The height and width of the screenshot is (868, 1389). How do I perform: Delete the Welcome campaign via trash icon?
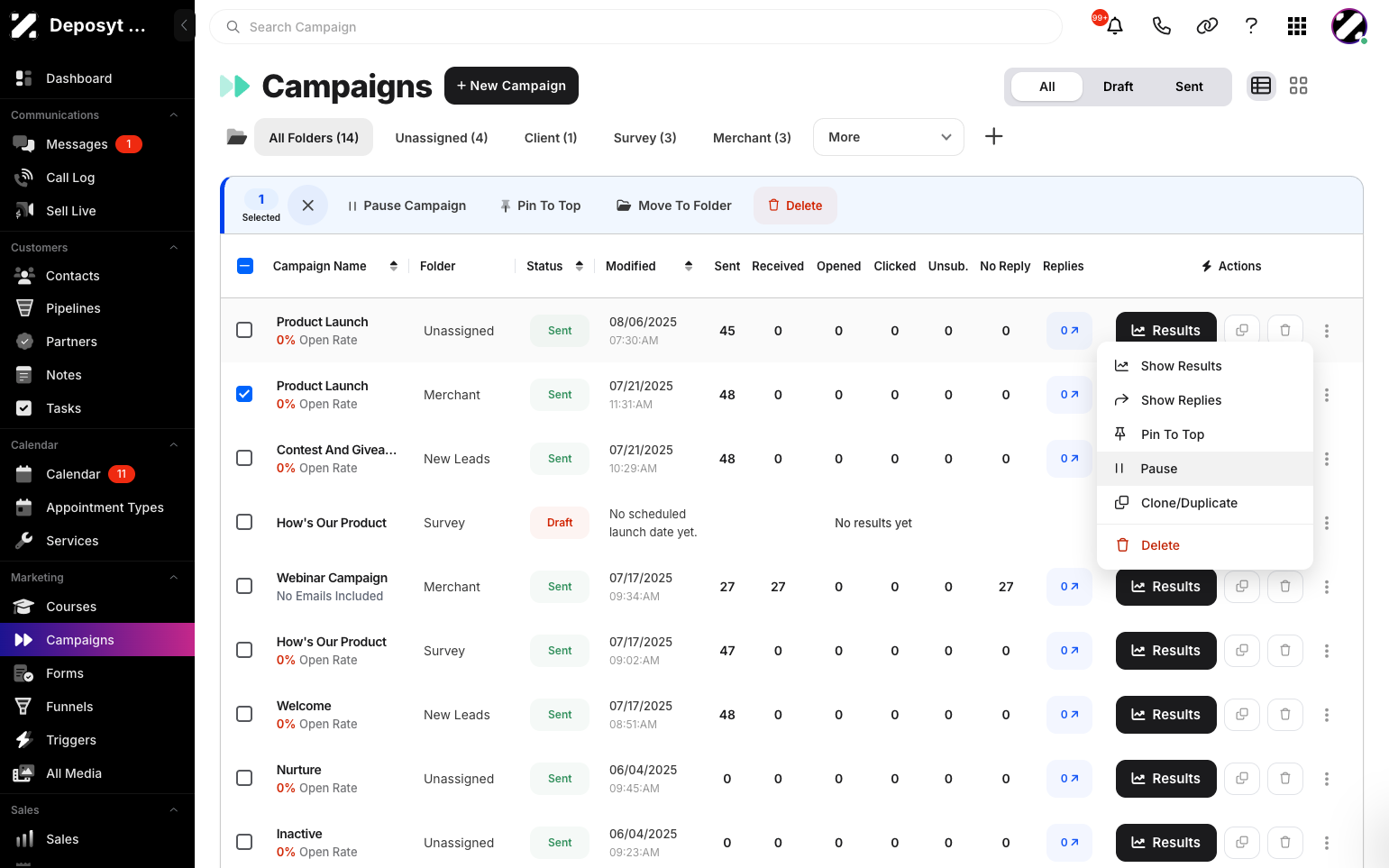pyautogui.click(x=1284, y=715)
